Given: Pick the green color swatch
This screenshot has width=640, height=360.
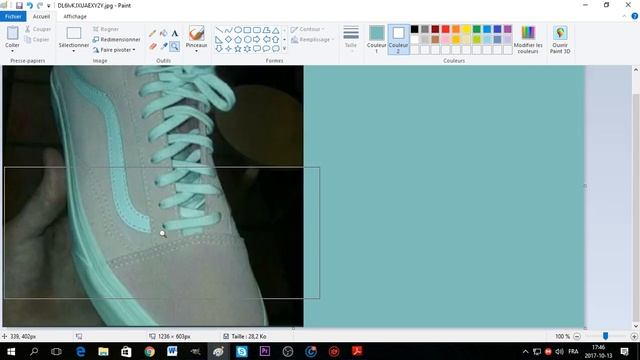Looking at the screenshot, I should 477,29.
